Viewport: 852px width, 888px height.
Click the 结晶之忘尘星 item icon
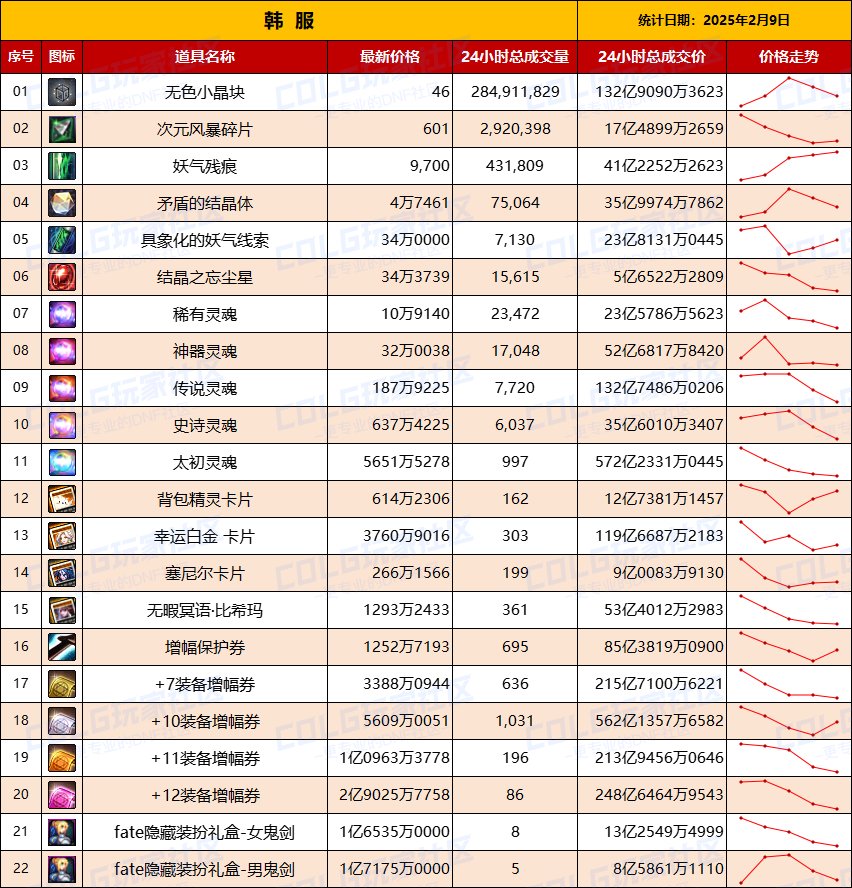[x=62, y=277]
